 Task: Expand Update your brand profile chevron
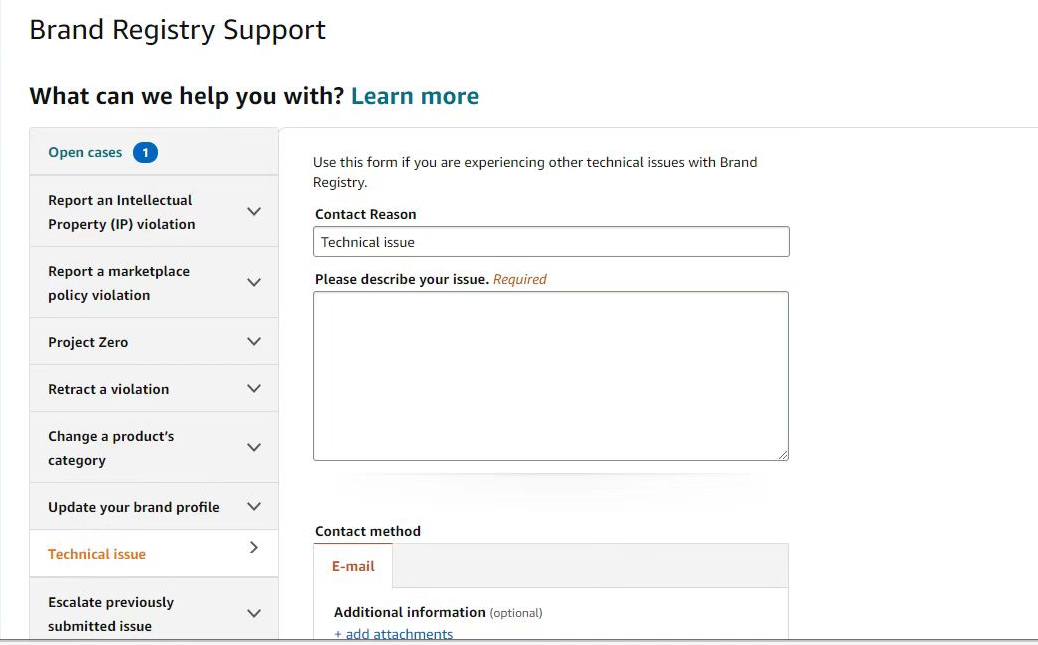[x=254, y=507]
